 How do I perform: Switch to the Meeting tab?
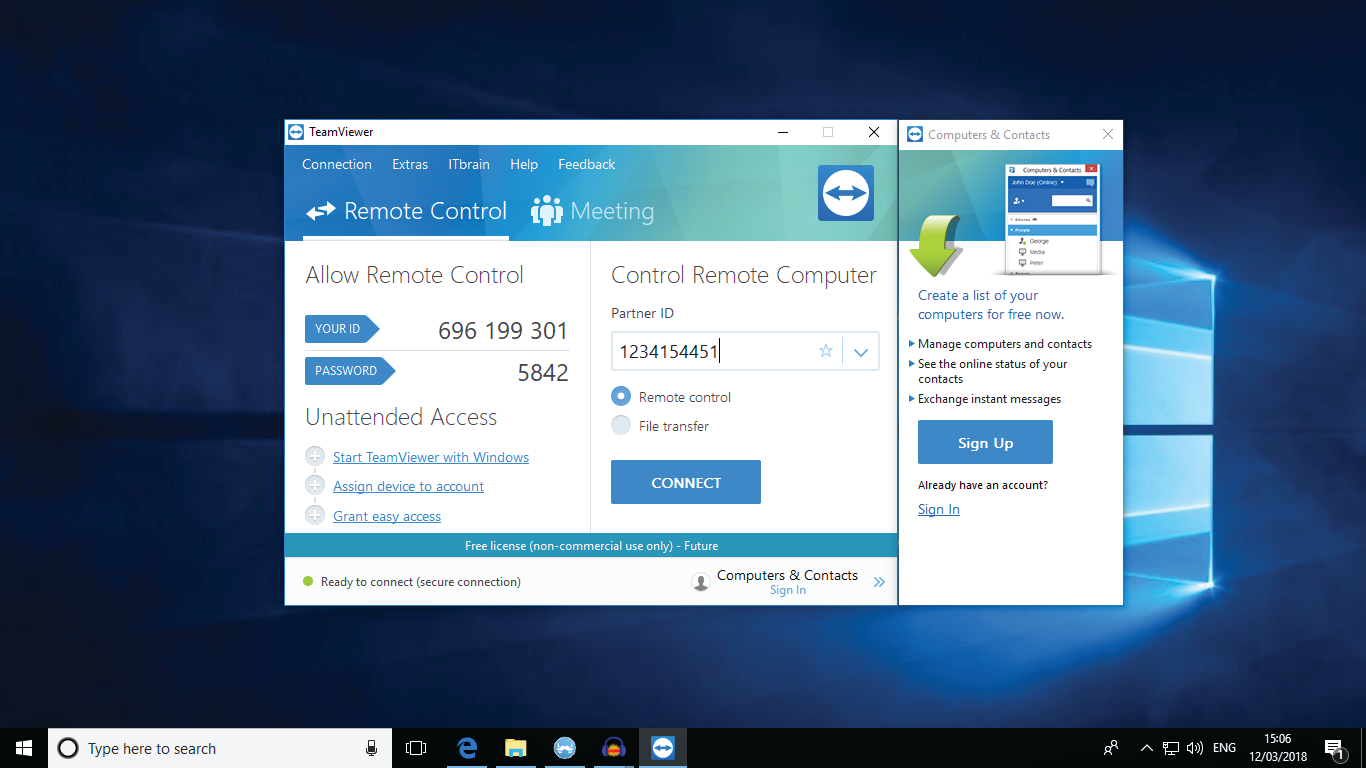click(592, 211)
